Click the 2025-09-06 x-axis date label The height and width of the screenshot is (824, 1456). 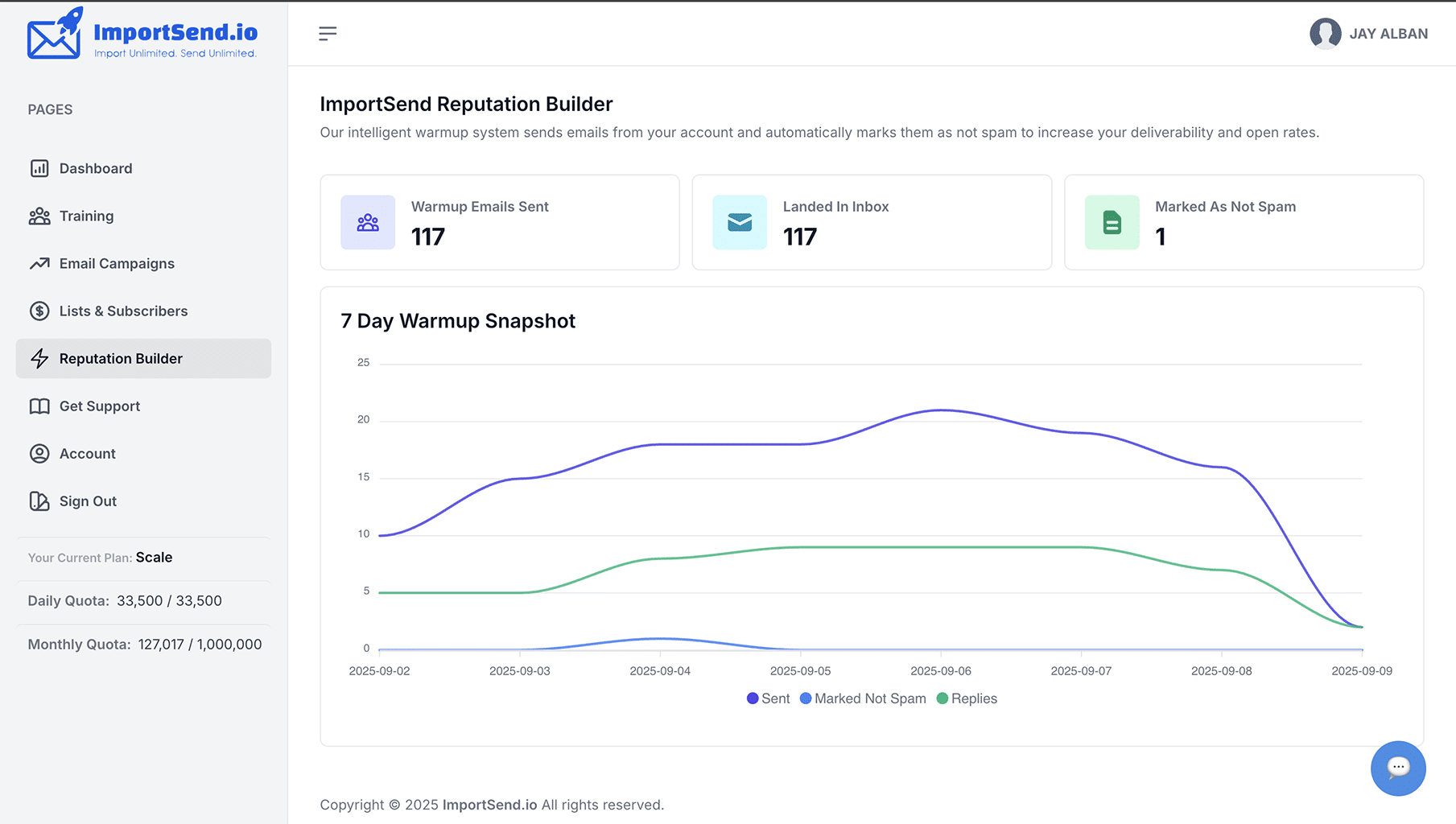point(941,671)
